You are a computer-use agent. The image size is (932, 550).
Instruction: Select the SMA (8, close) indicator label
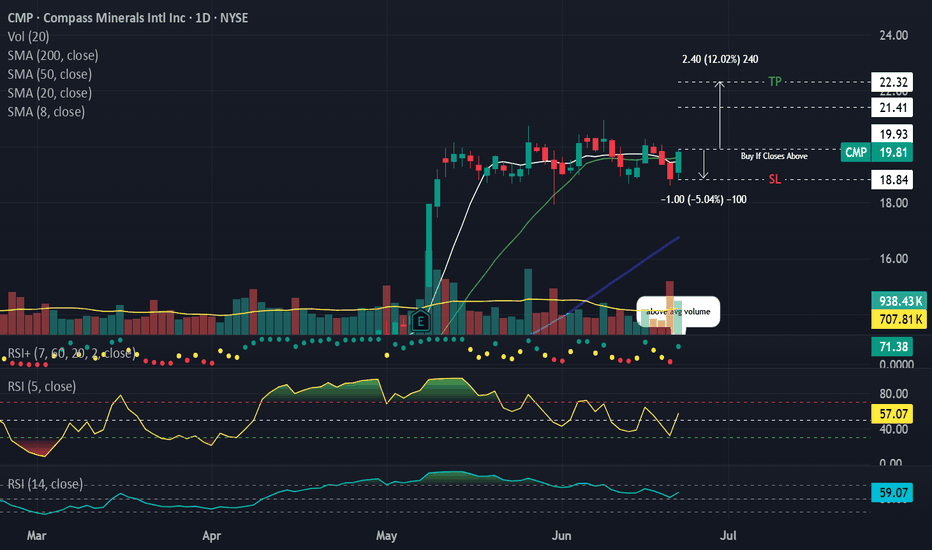tap(46, 112)
